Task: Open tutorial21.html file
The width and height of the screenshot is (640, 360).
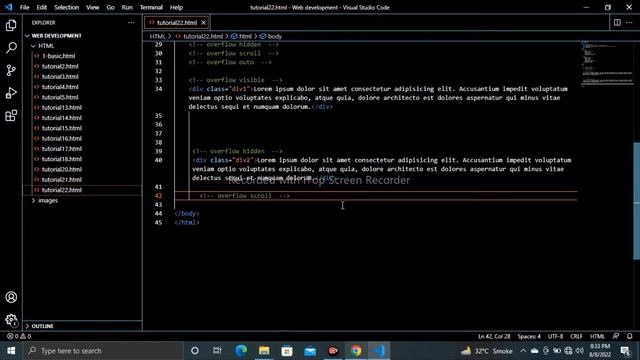Action: pyautogui.click(x=62, y=180)
